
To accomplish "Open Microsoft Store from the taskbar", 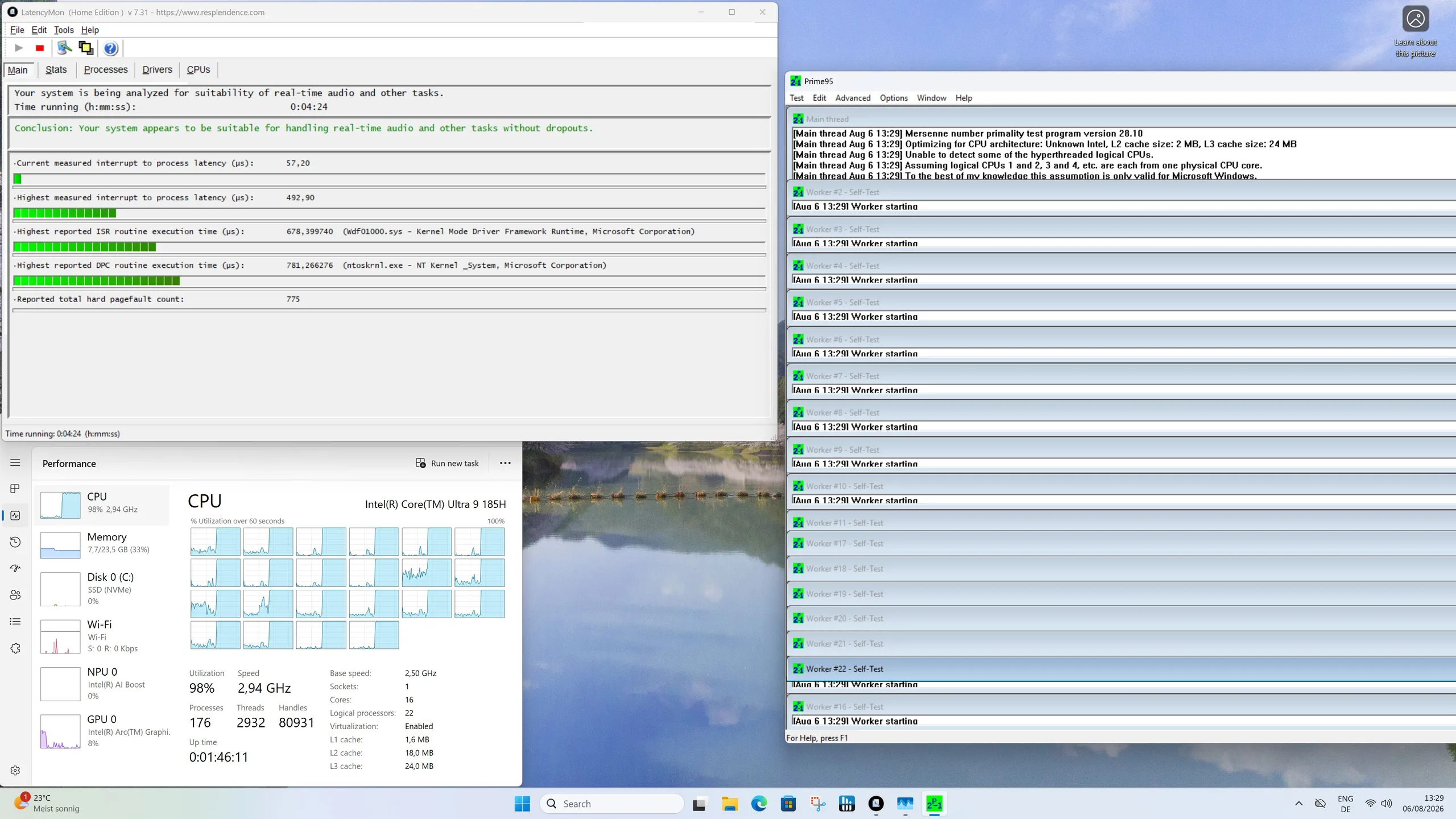I will [788, 804].
